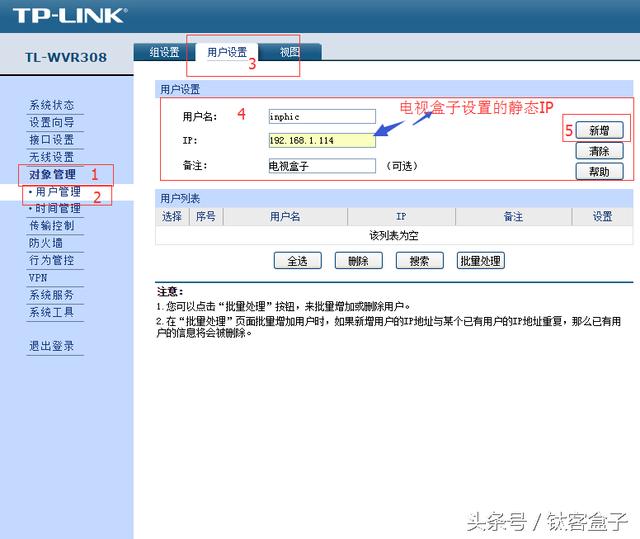Click the 搜索 button
This screenshot has height=539, width=640.
click(x=420, y=261)
